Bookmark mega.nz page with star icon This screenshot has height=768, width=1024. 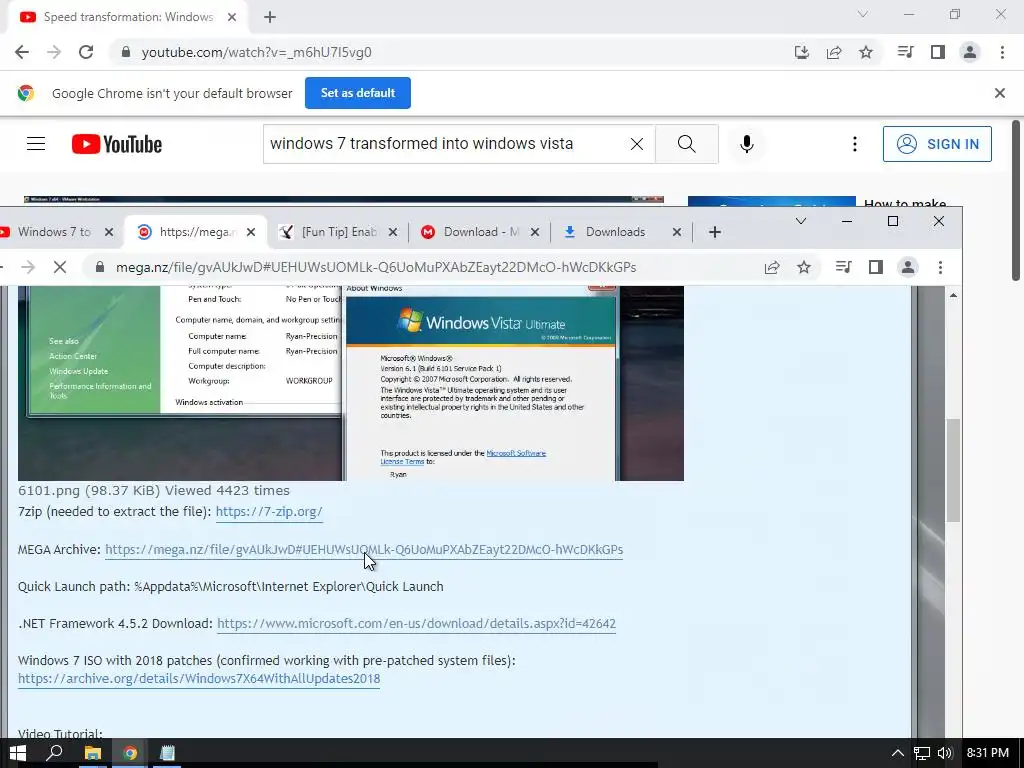coord(804,267)
